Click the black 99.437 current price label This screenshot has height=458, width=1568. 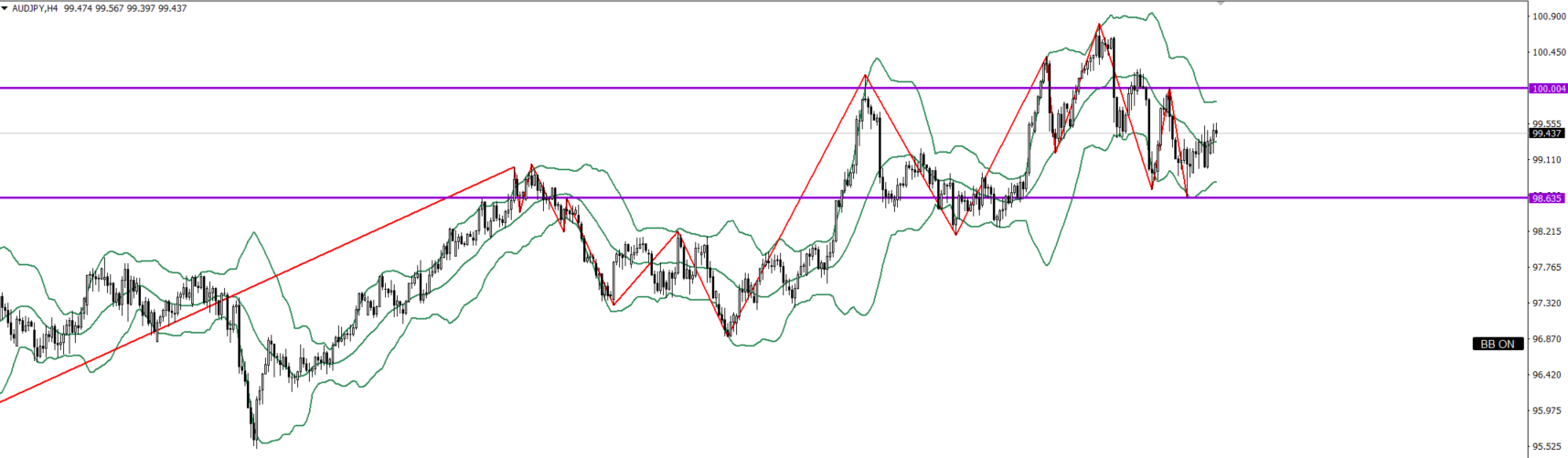click(x=1547, y=133)
